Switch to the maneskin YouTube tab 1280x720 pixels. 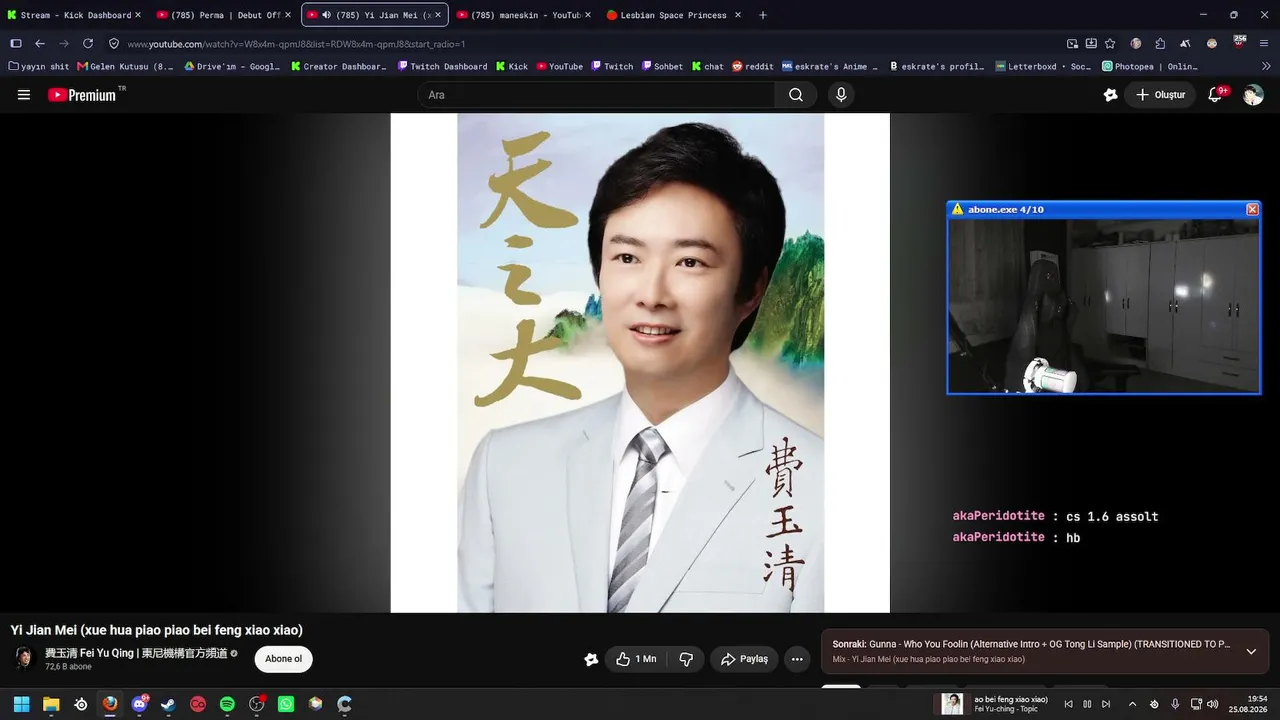tap(525, 15)
